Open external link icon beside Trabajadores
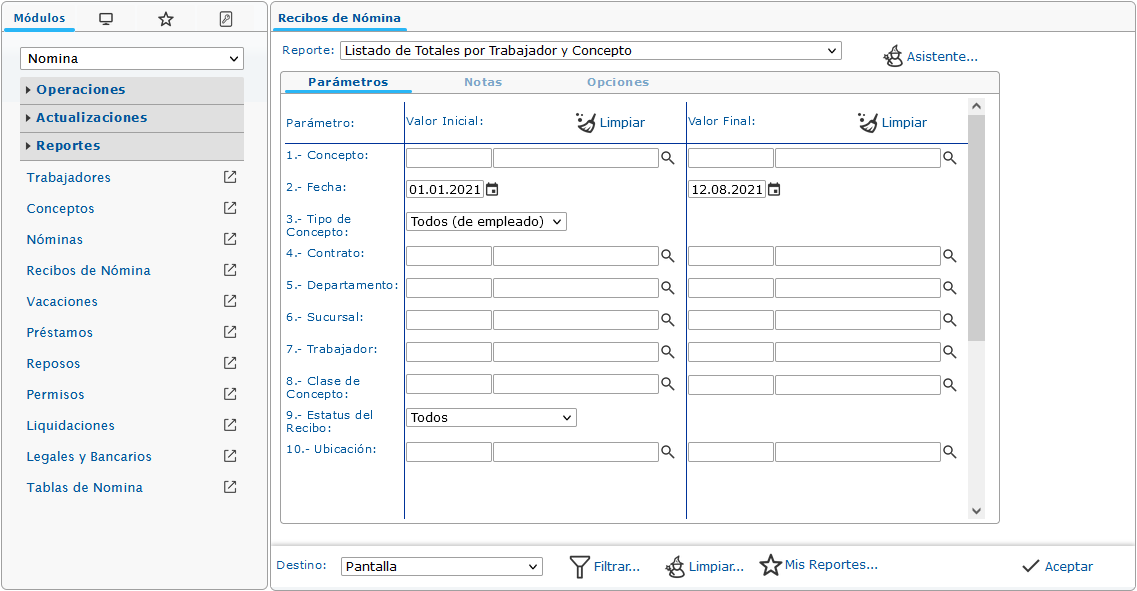The height and width of the screenshot is (591, 1137). point(230,177)
